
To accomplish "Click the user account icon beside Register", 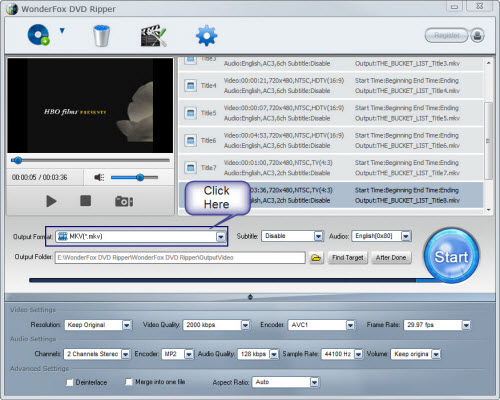I will click(x=477, y=35).
